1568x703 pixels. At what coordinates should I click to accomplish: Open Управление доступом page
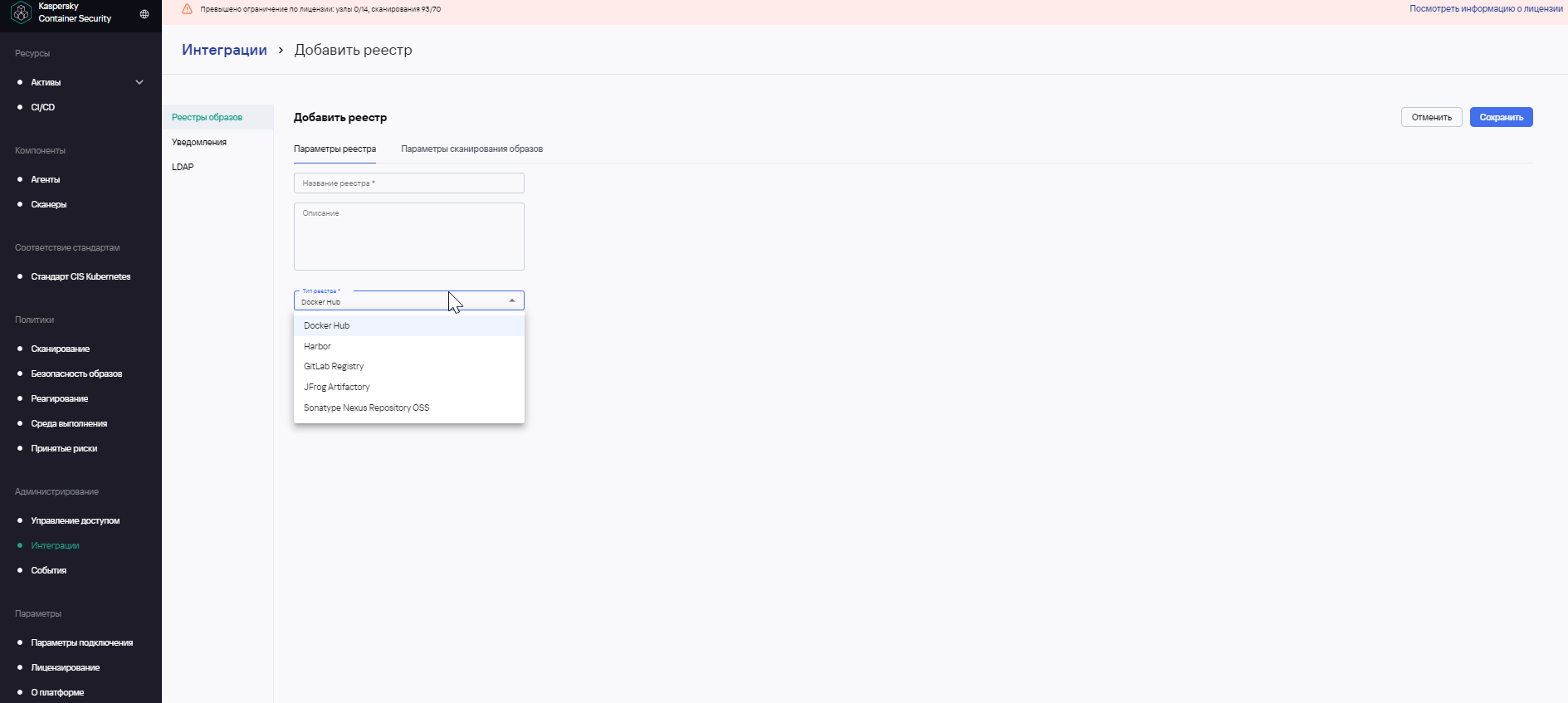coord(76,520)
